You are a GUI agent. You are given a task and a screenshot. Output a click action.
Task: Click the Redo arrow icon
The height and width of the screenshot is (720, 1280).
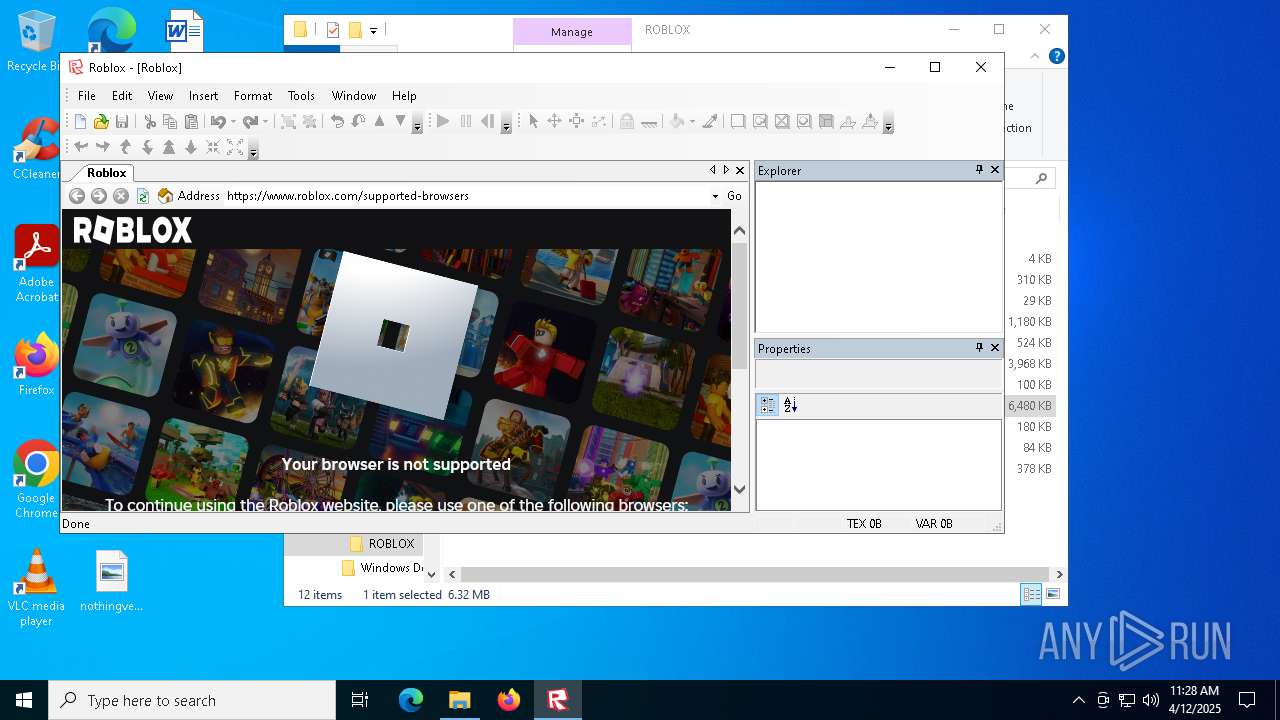pyautogui.click(x=249, y=122)
